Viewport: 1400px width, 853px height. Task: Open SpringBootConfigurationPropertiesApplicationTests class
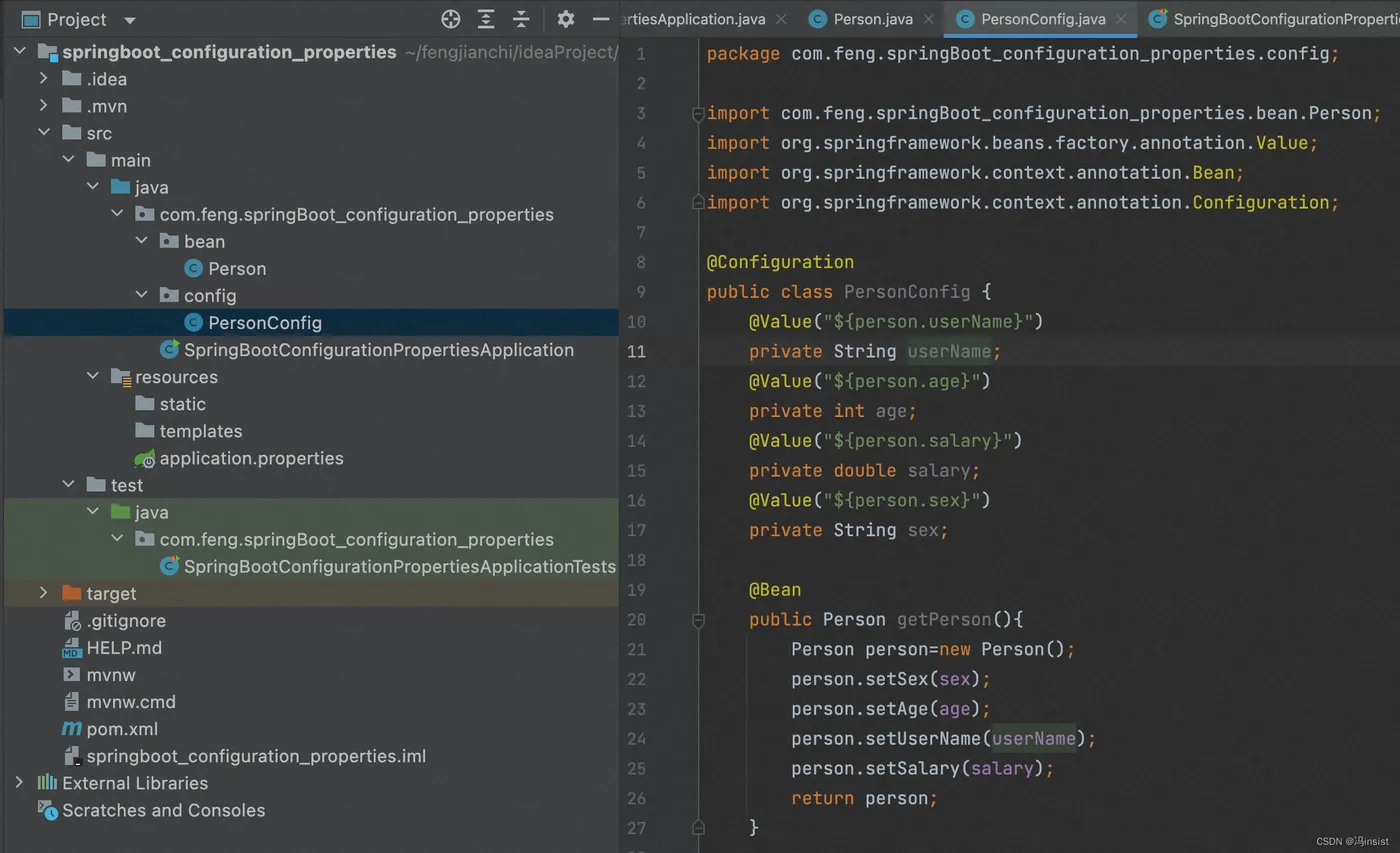[399, 566]
